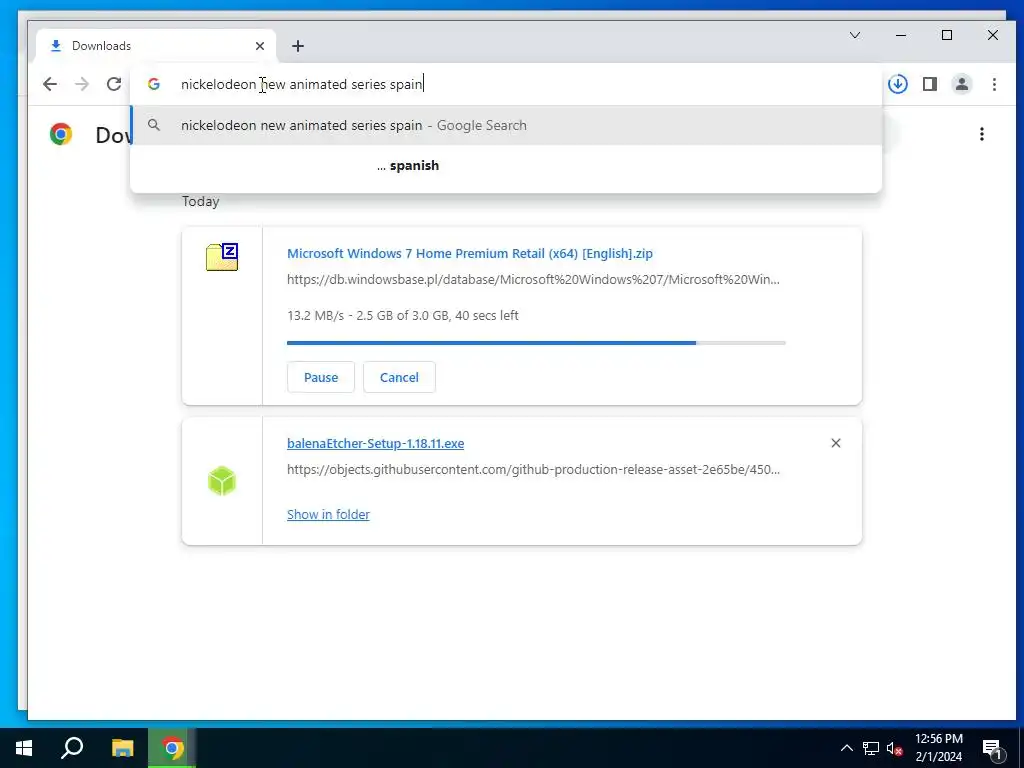Open the Microsoft Windows 7 Home Premium zip link
1024x768 pixels.
click(470, 253)
